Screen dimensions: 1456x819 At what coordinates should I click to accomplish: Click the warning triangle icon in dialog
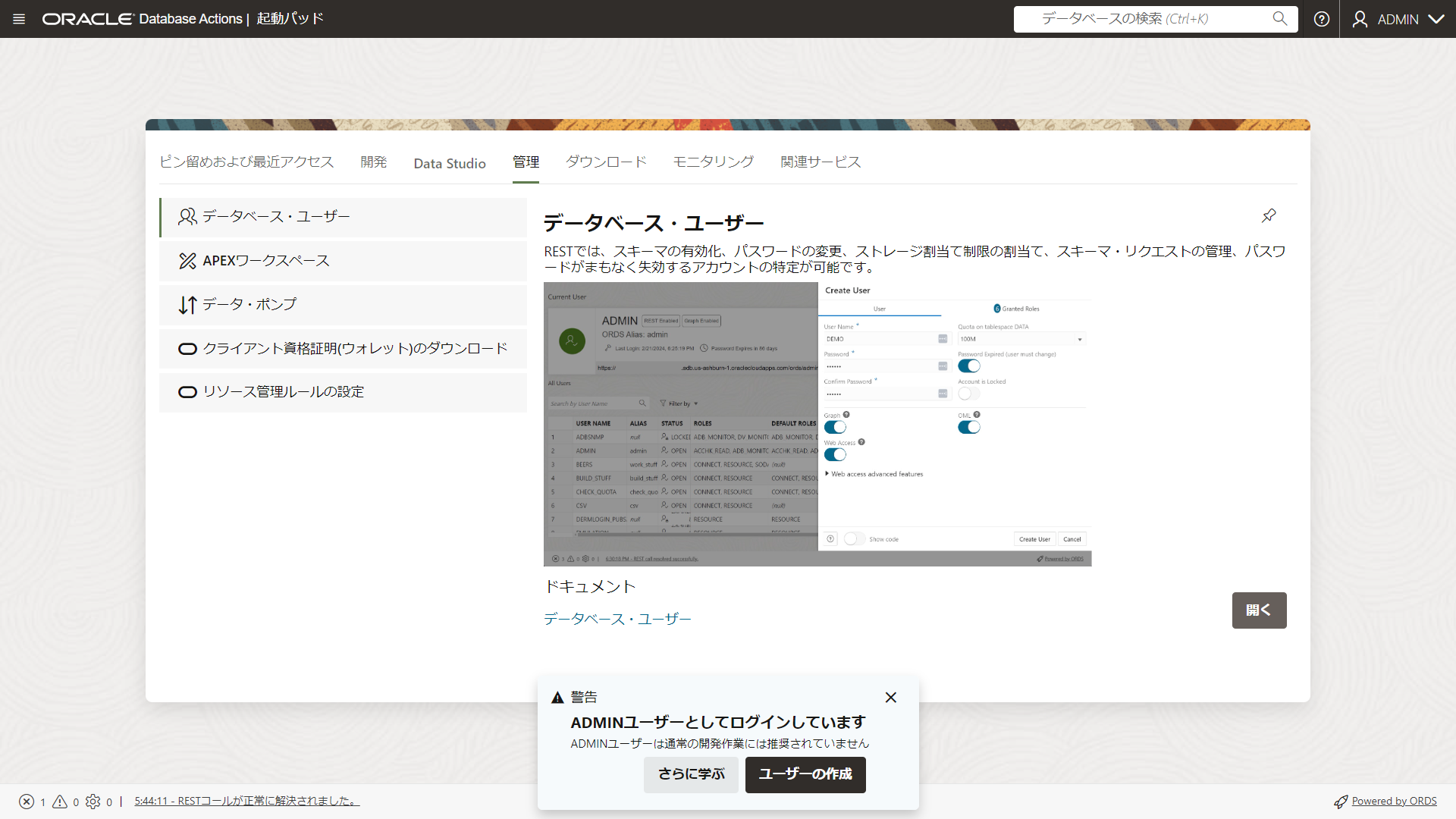[557, 698]
